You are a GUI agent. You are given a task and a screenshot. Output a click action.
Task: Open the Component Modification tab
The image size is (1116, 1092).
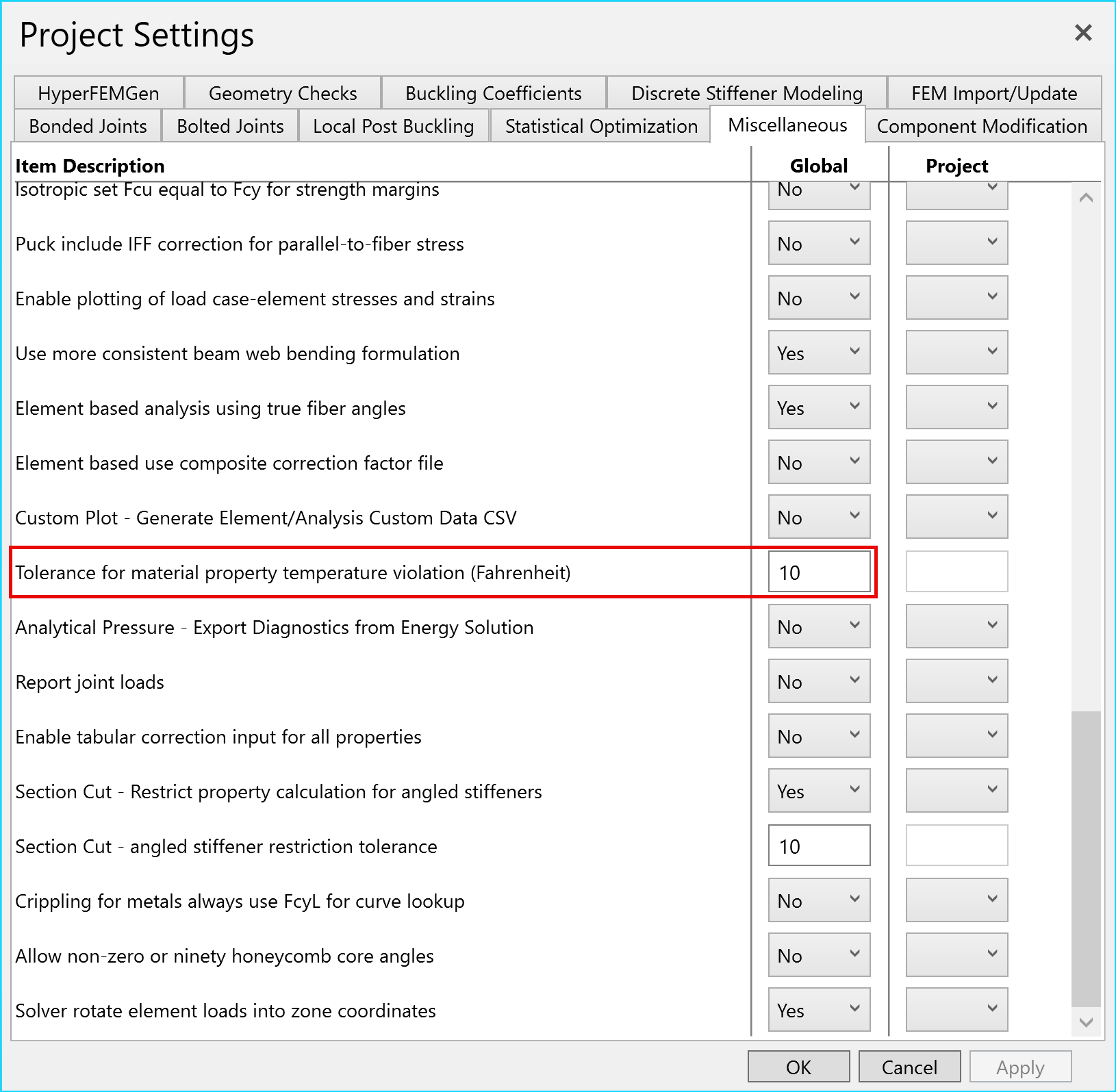982,126
